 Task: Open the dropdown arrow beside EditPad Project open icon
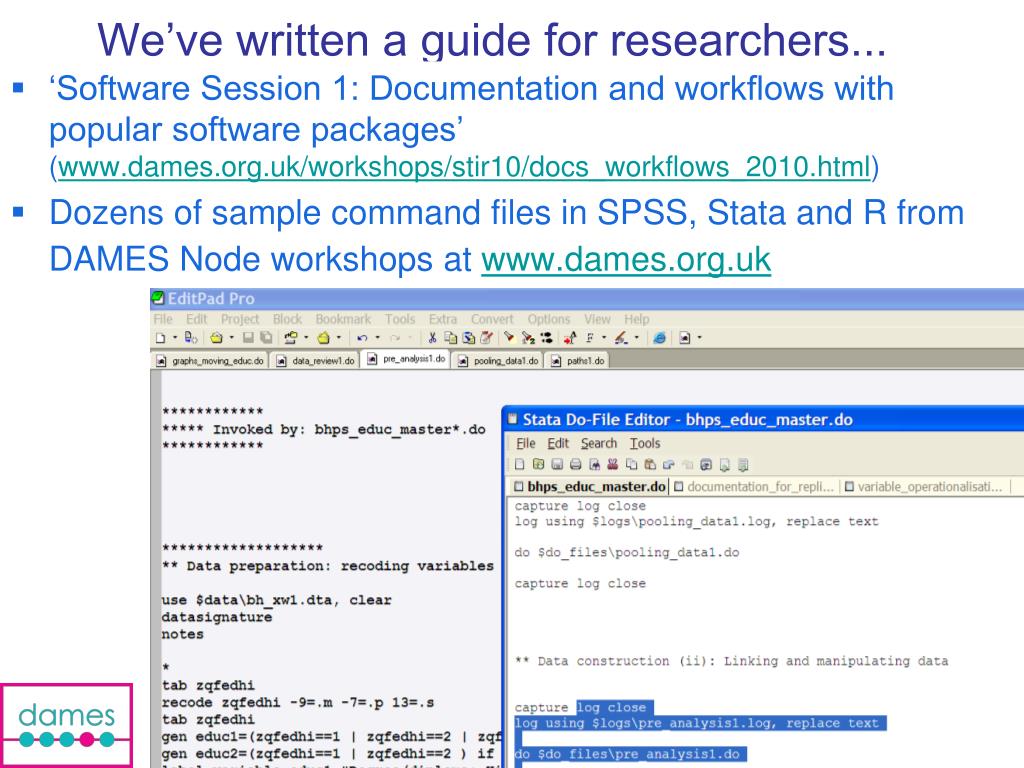(338, 338)
